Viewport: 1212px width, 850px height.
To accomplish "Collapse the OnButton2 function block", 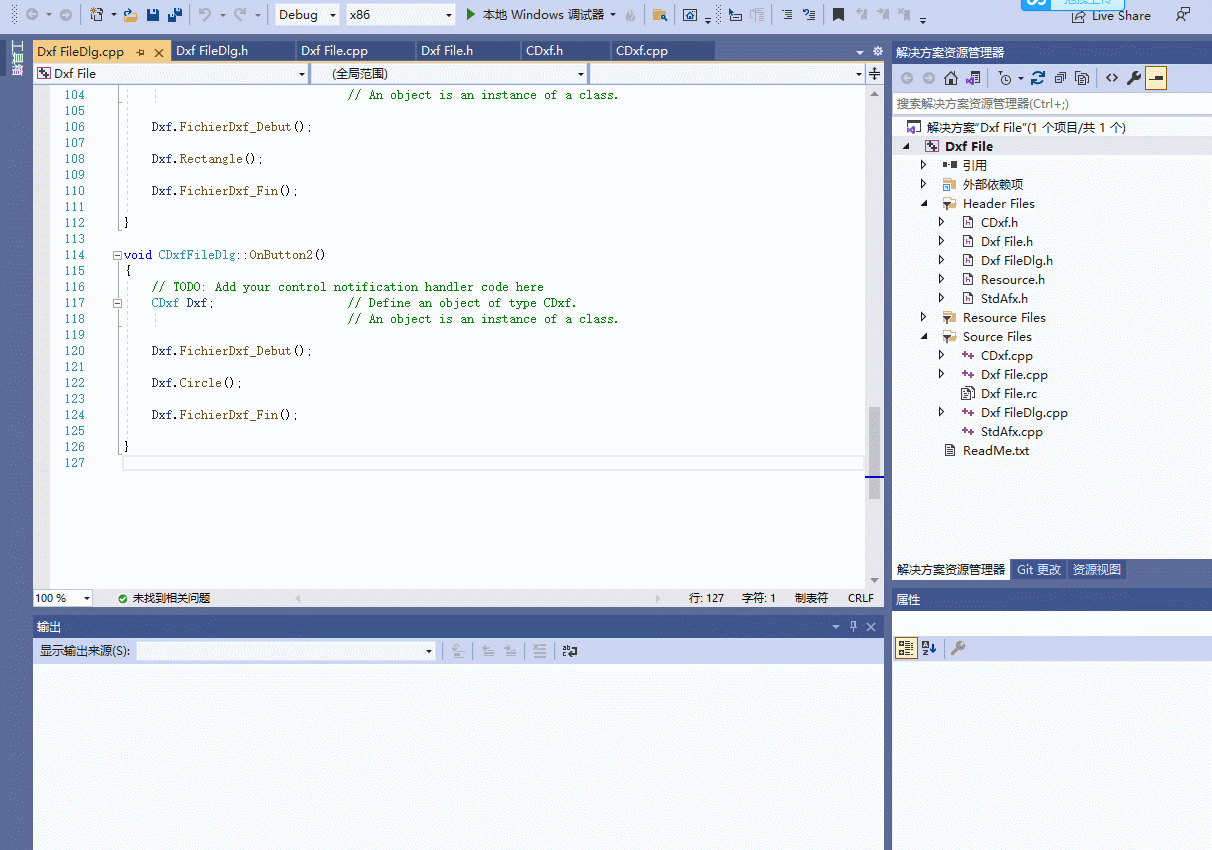I will pyautogui.click(x=118, y=255).
